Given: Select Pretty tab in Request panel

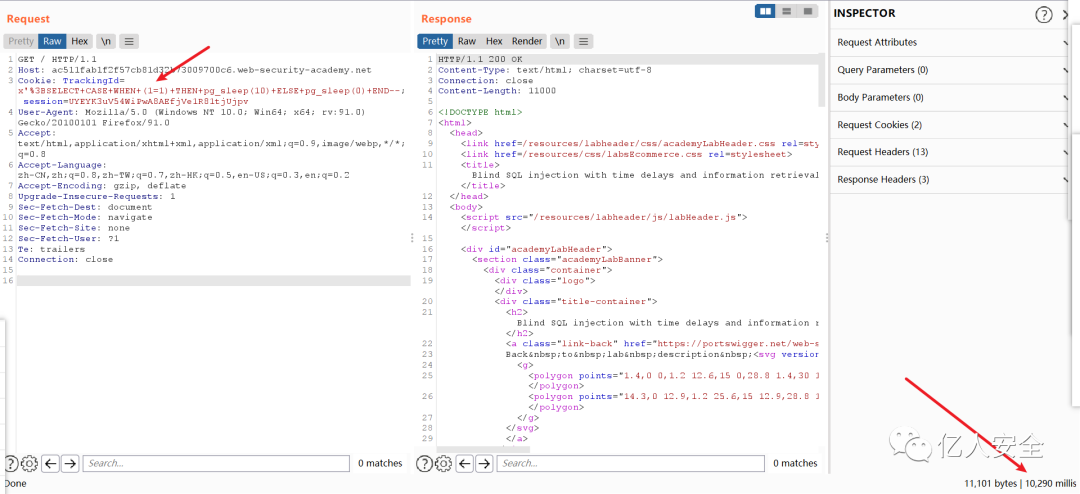Looking at the screenshot, I should click(21, 41).
